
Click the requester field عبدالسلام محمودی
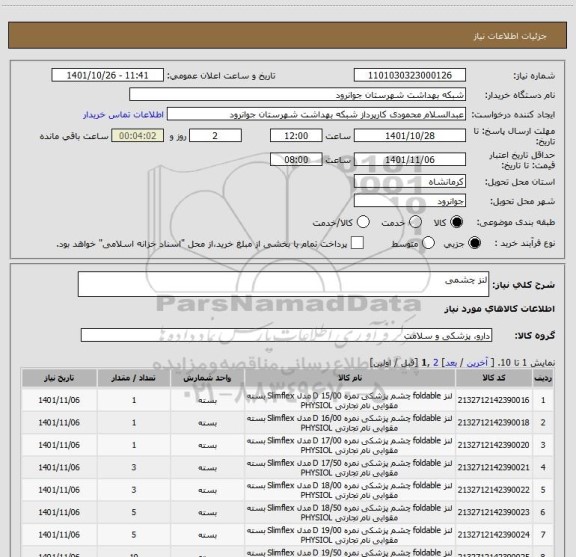coord(316,114)
